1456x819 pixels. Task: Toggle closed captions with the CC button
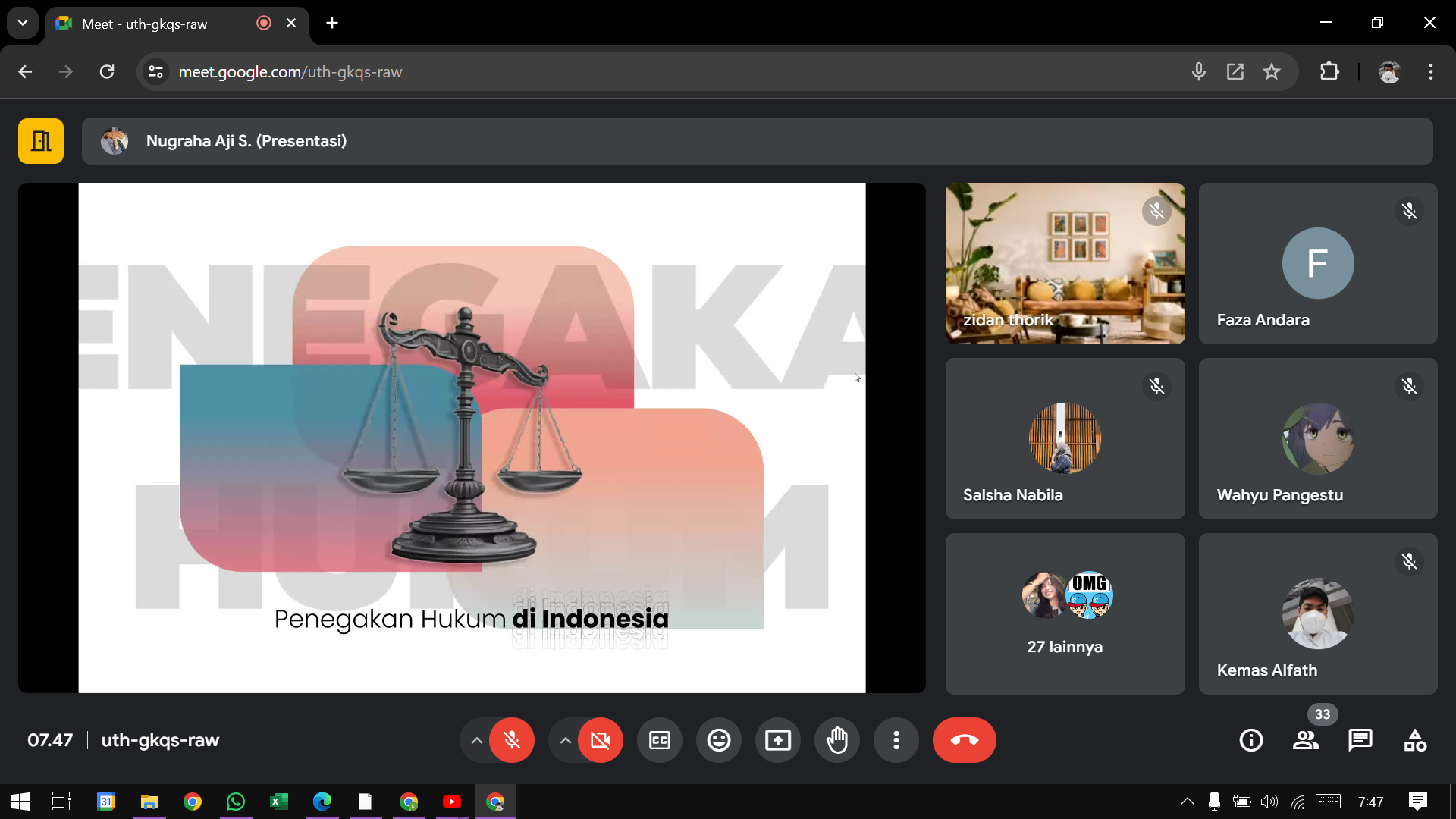[x=659, y=740]
